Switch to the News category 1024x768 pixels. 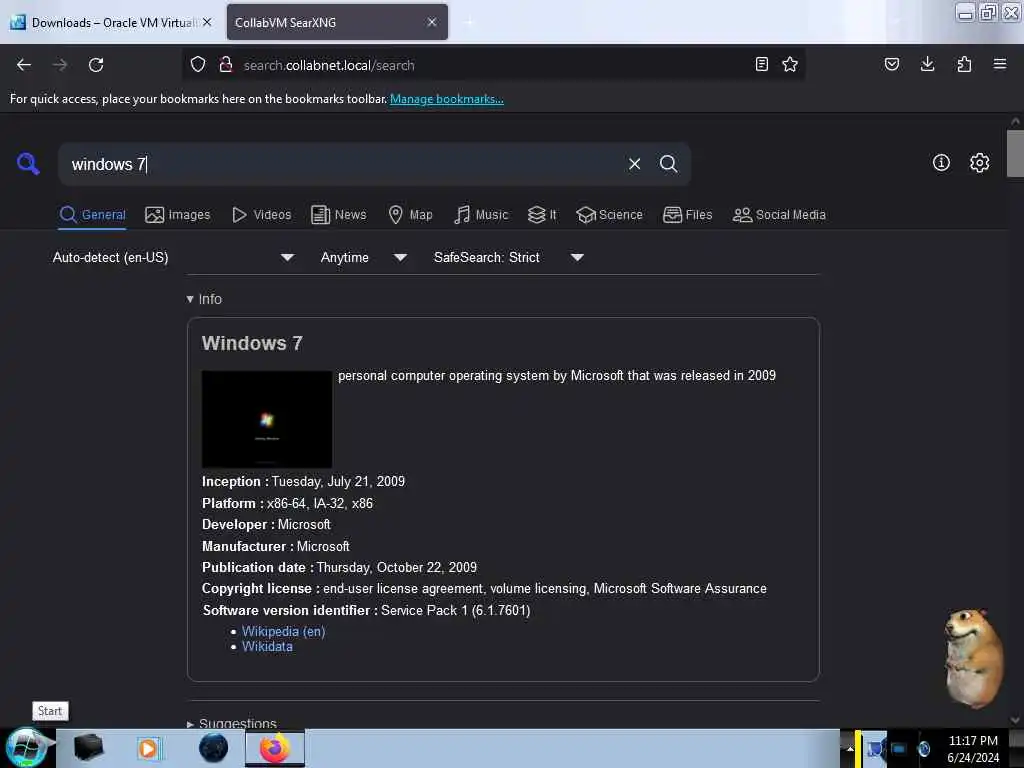(339, 215)
